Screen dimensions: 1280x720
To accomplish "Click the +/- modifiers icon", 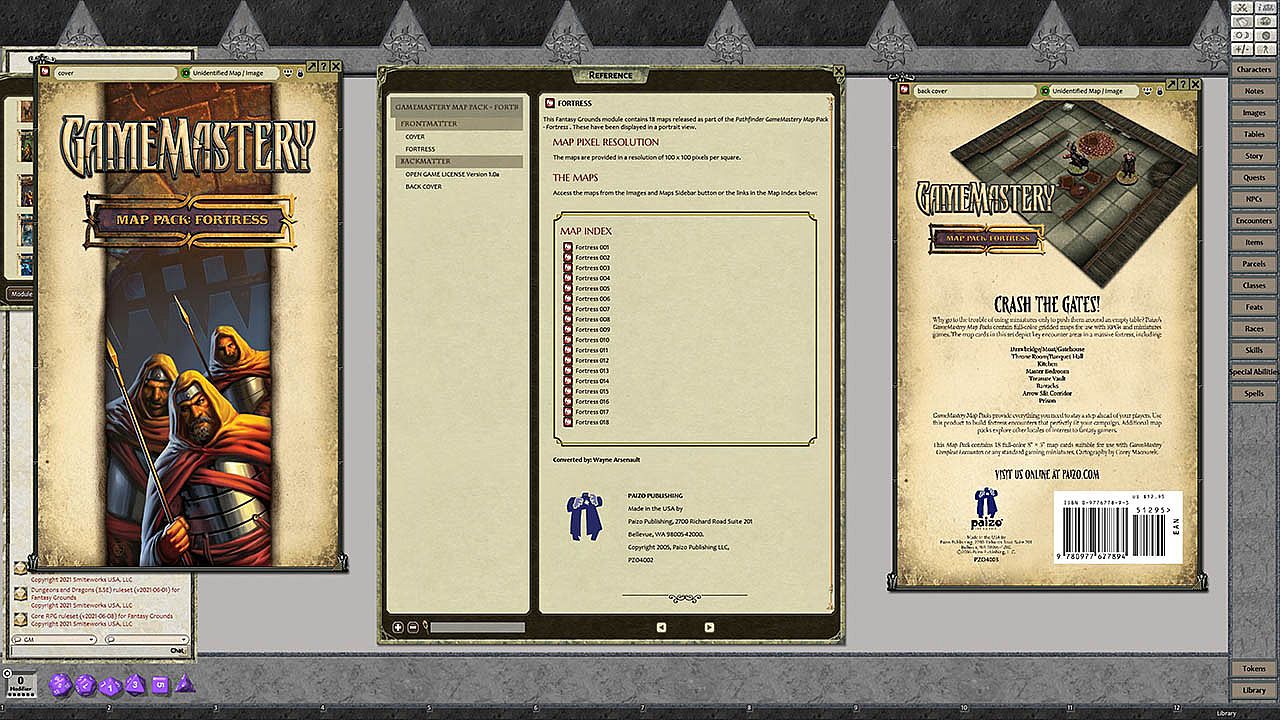I will 1241,48.
